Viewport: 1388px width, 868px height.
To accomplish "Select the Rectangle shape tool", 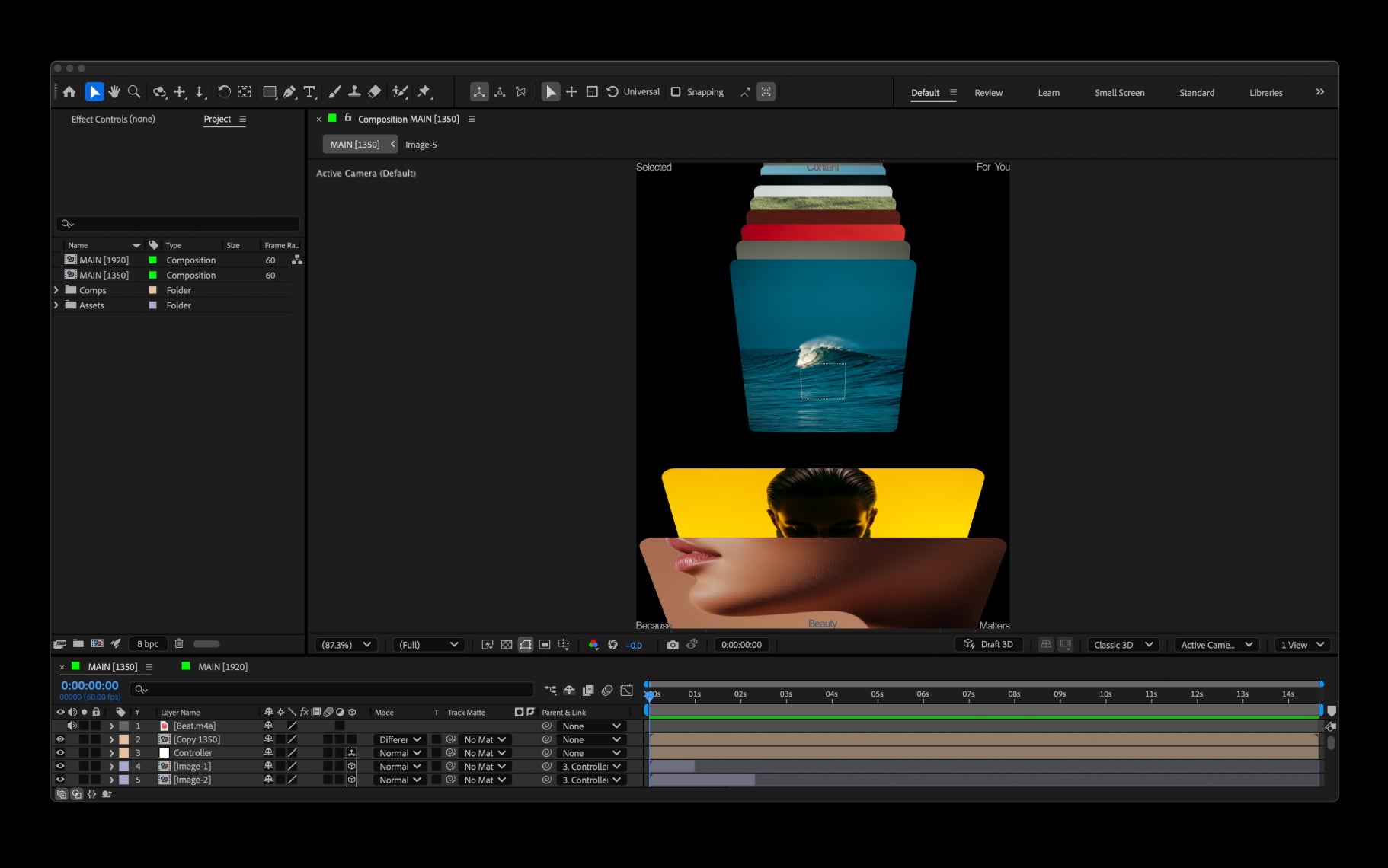I will [270, 92].
